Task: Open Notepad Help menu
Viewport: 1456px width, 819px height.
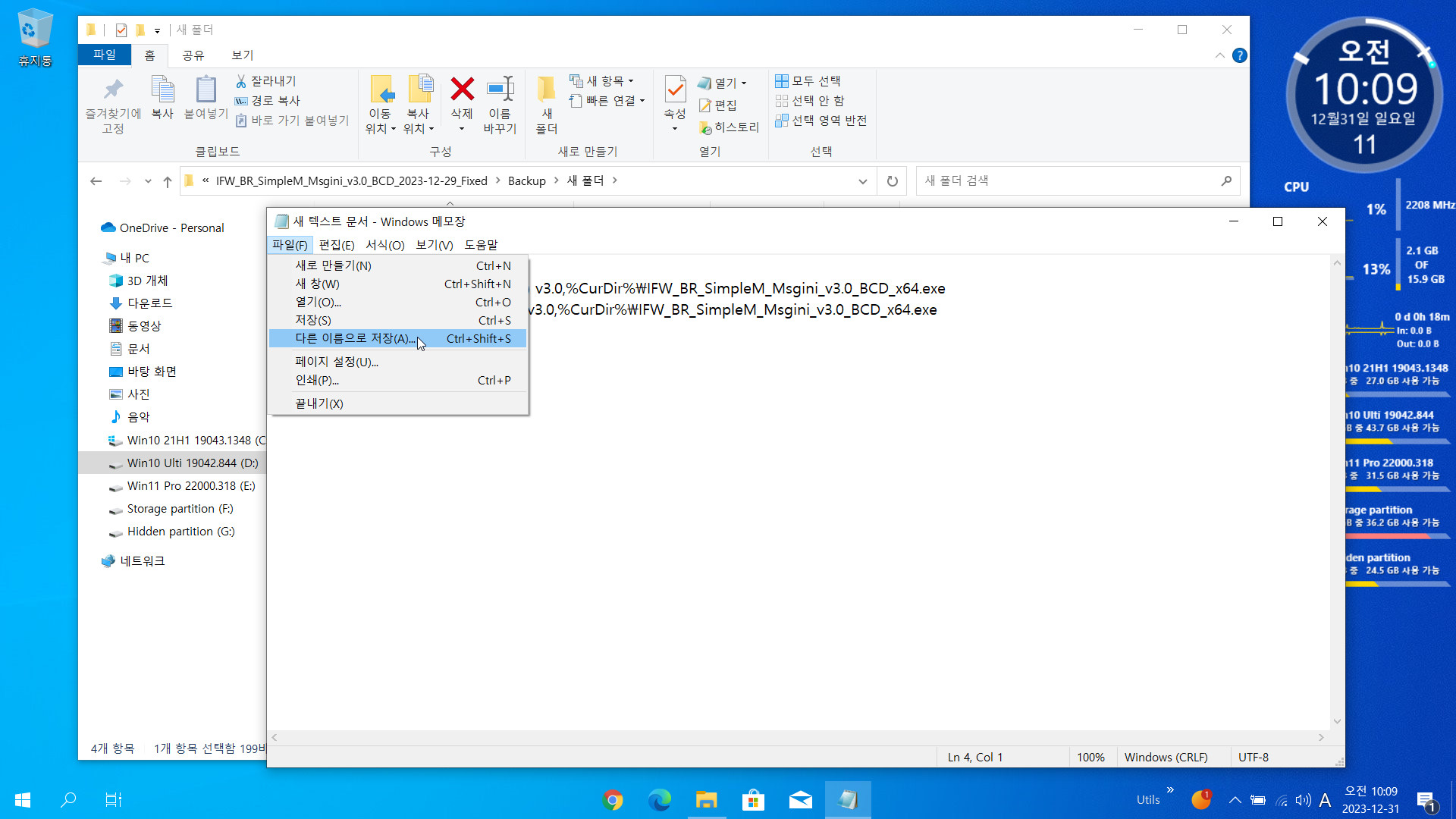Action: (x=481, y=245)
